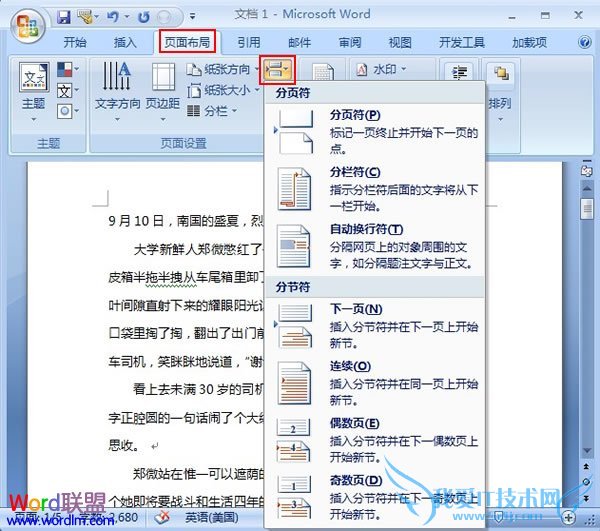Screen dimensions: 600x531
Task: Open Customize Quick Access Toolbar arrow
Action: coord(192,16)
